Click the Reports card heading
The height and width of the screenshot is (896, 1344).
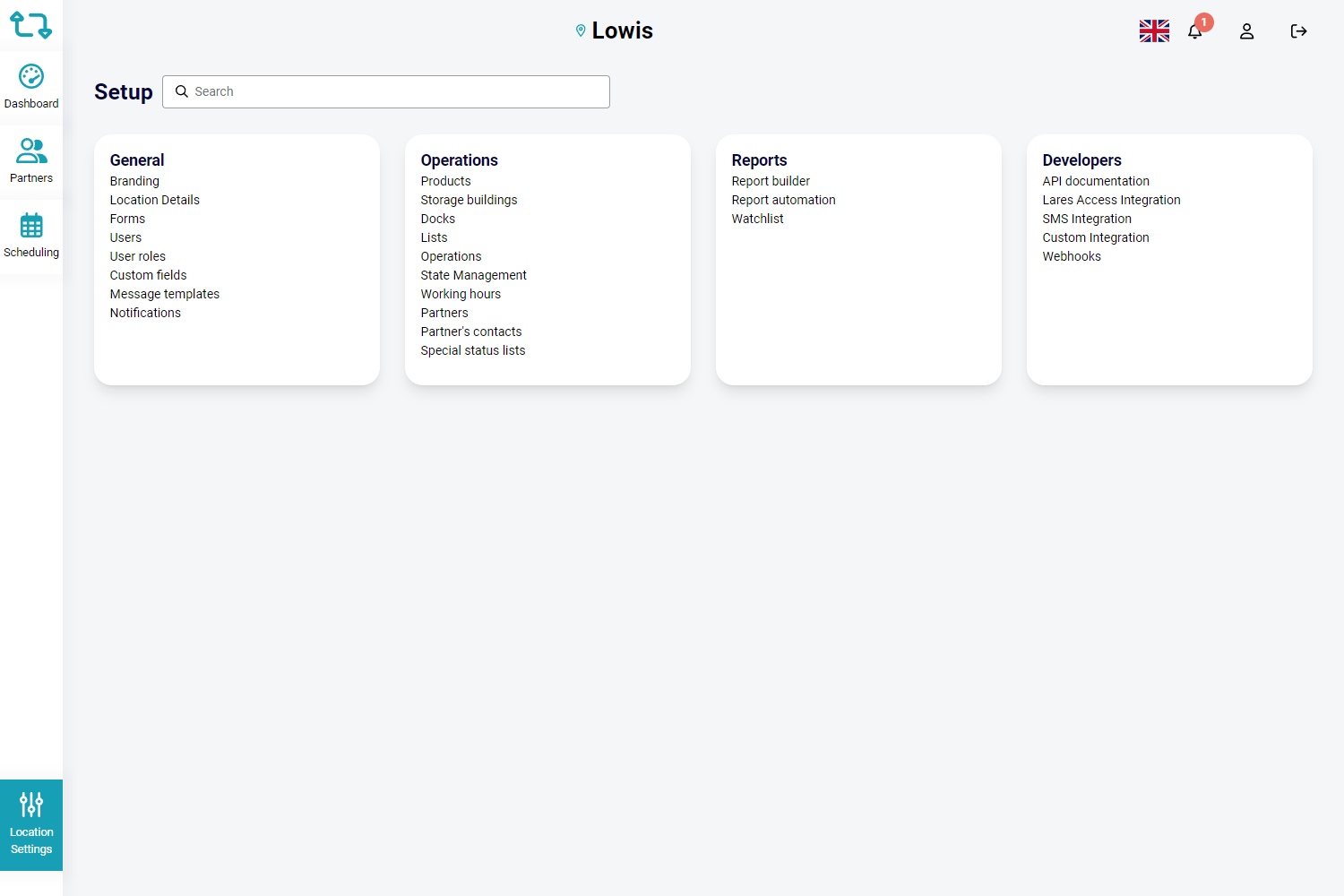coord(760,160)
